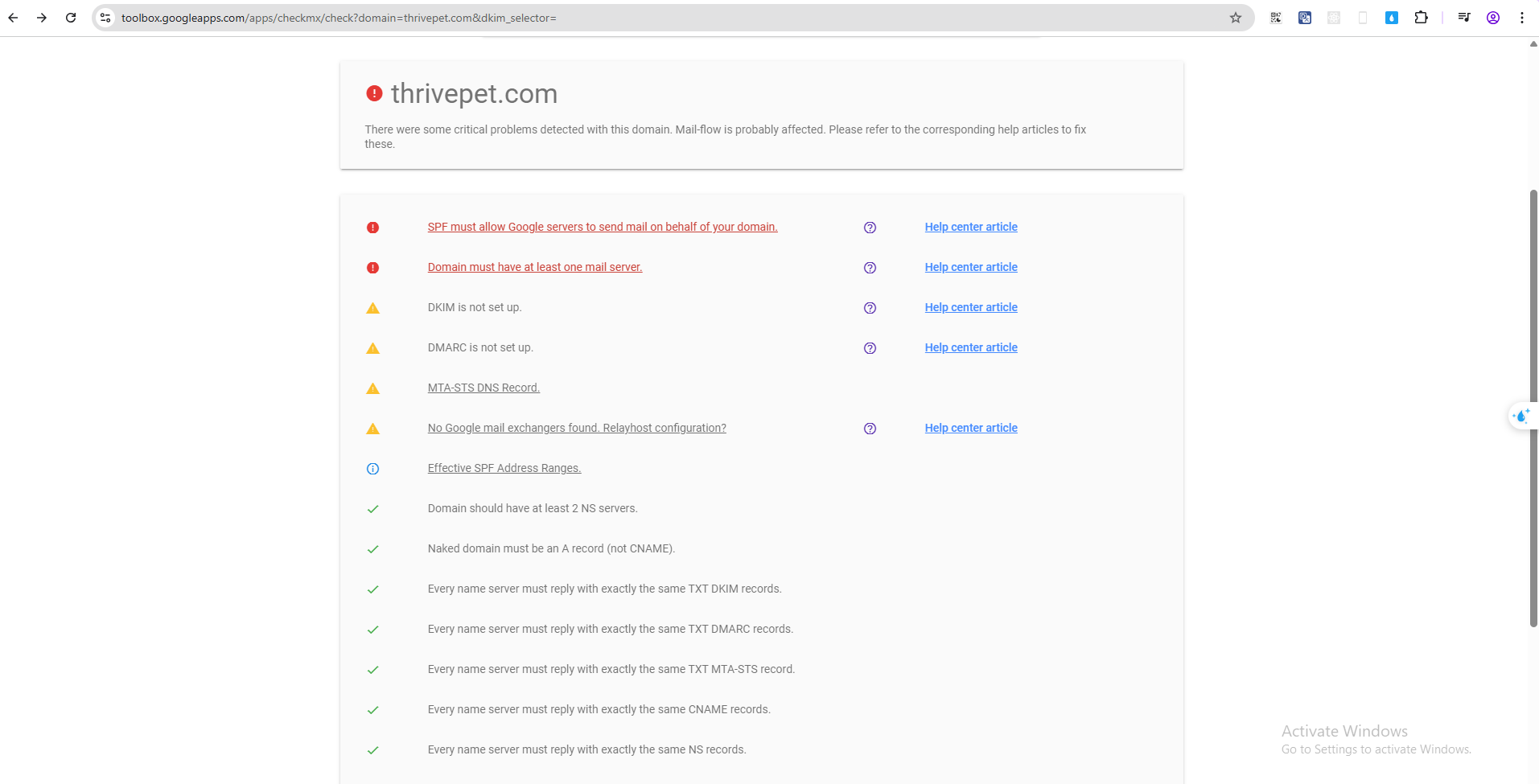Click the text about same NS records
This screenshot has width=1539, height=784.
[587, 749]
